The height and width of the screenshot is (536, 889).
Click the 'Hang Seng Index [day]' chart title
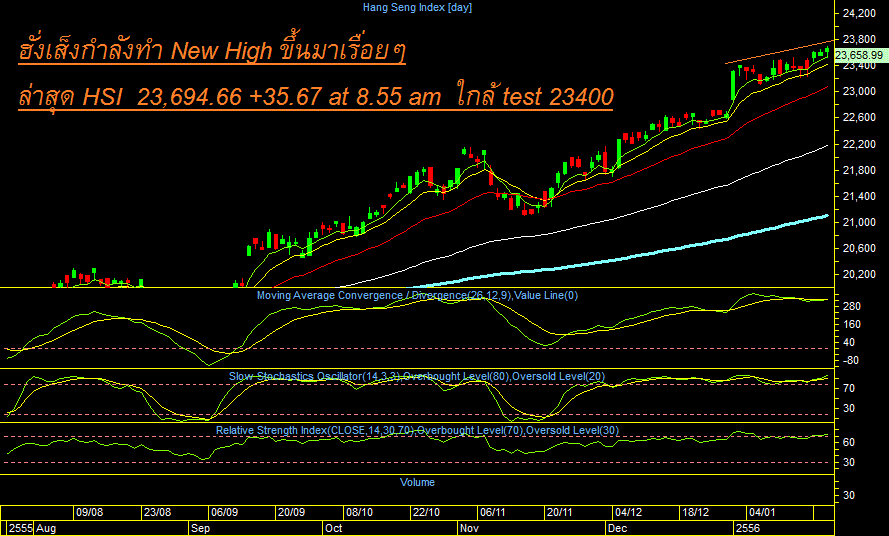[417, 7]
